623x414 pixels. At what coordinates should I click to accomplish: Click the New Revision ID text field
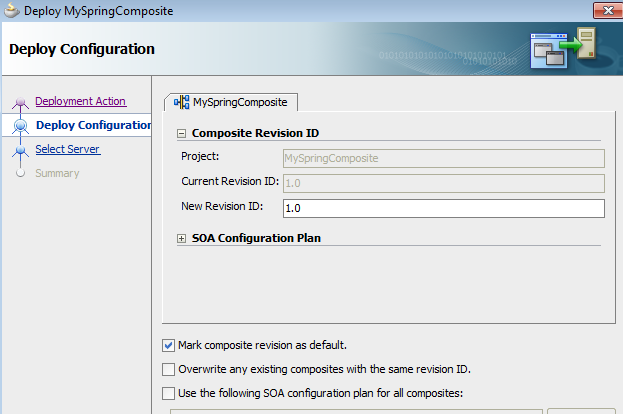(x=444, y=208)
